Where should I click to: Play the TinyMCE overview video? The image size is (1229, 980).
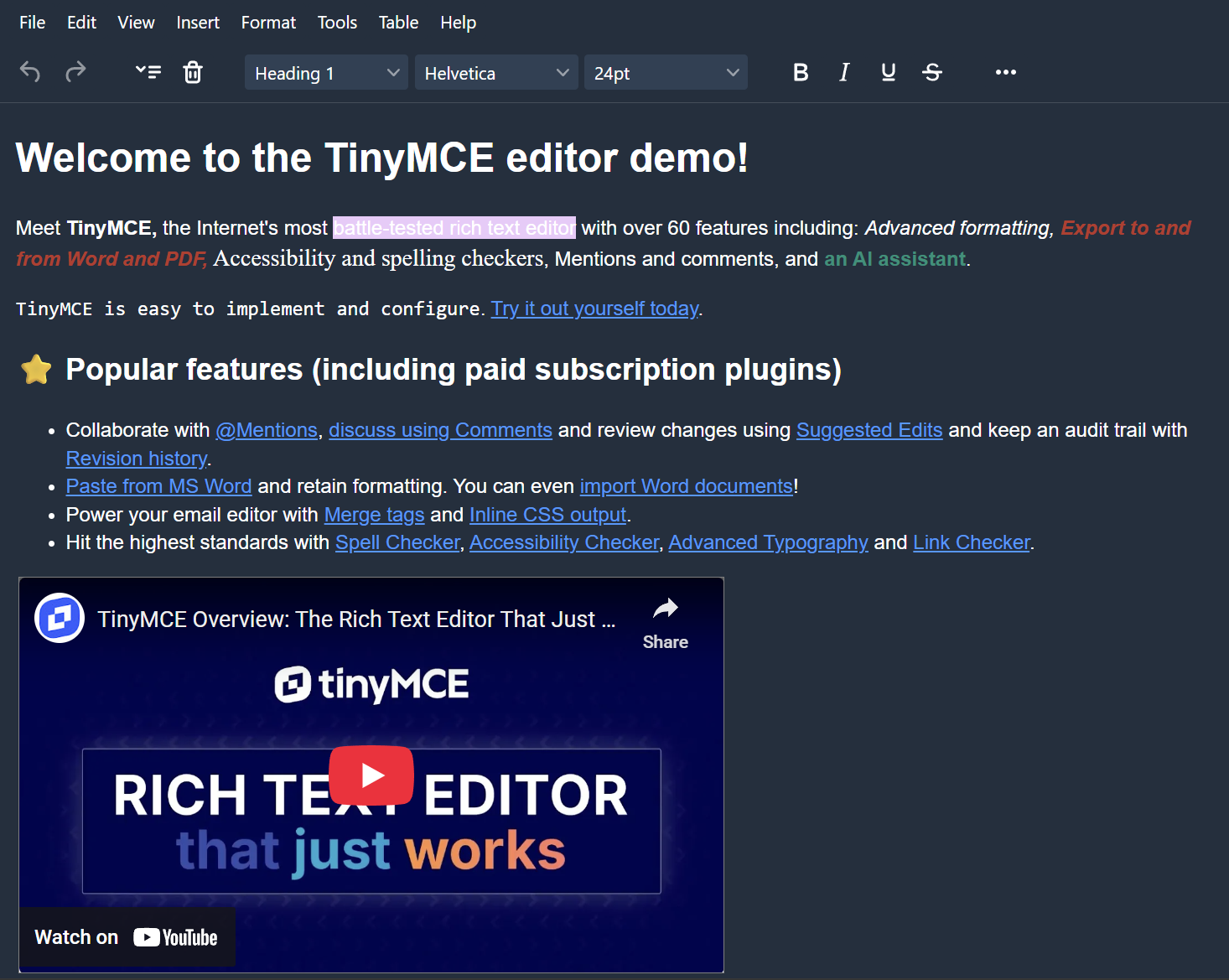pos(371,775)
